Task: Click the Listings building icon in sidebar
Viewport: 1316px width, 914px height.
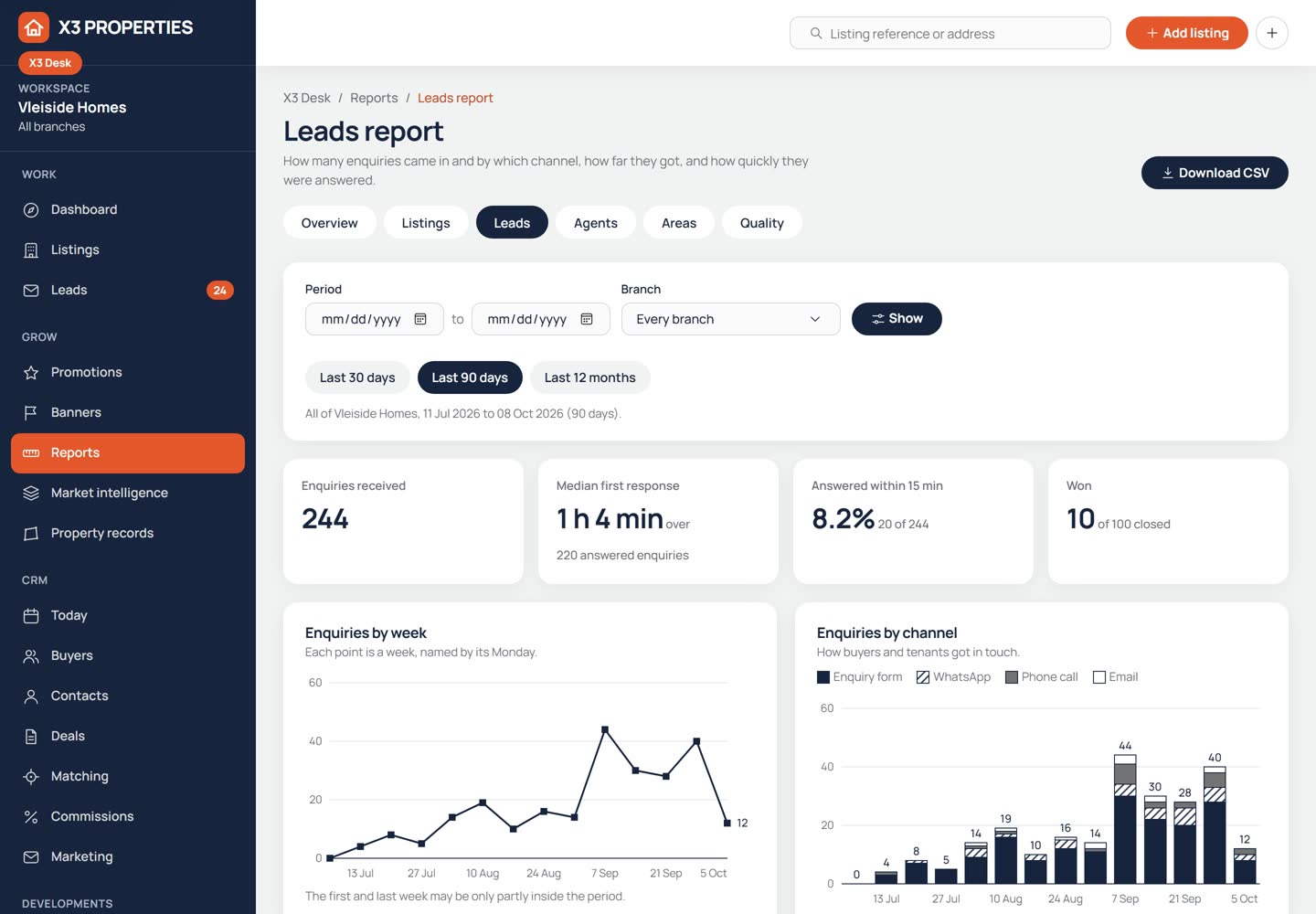Action: (31, 250)
